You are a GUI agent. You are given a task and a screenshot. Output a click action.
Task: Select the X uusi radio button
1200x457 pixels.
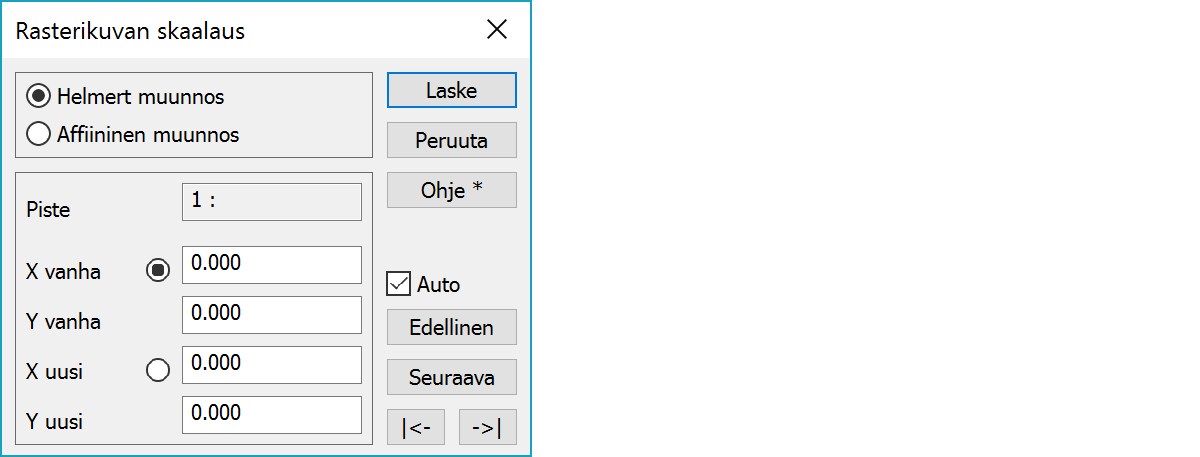coord(158,371)
